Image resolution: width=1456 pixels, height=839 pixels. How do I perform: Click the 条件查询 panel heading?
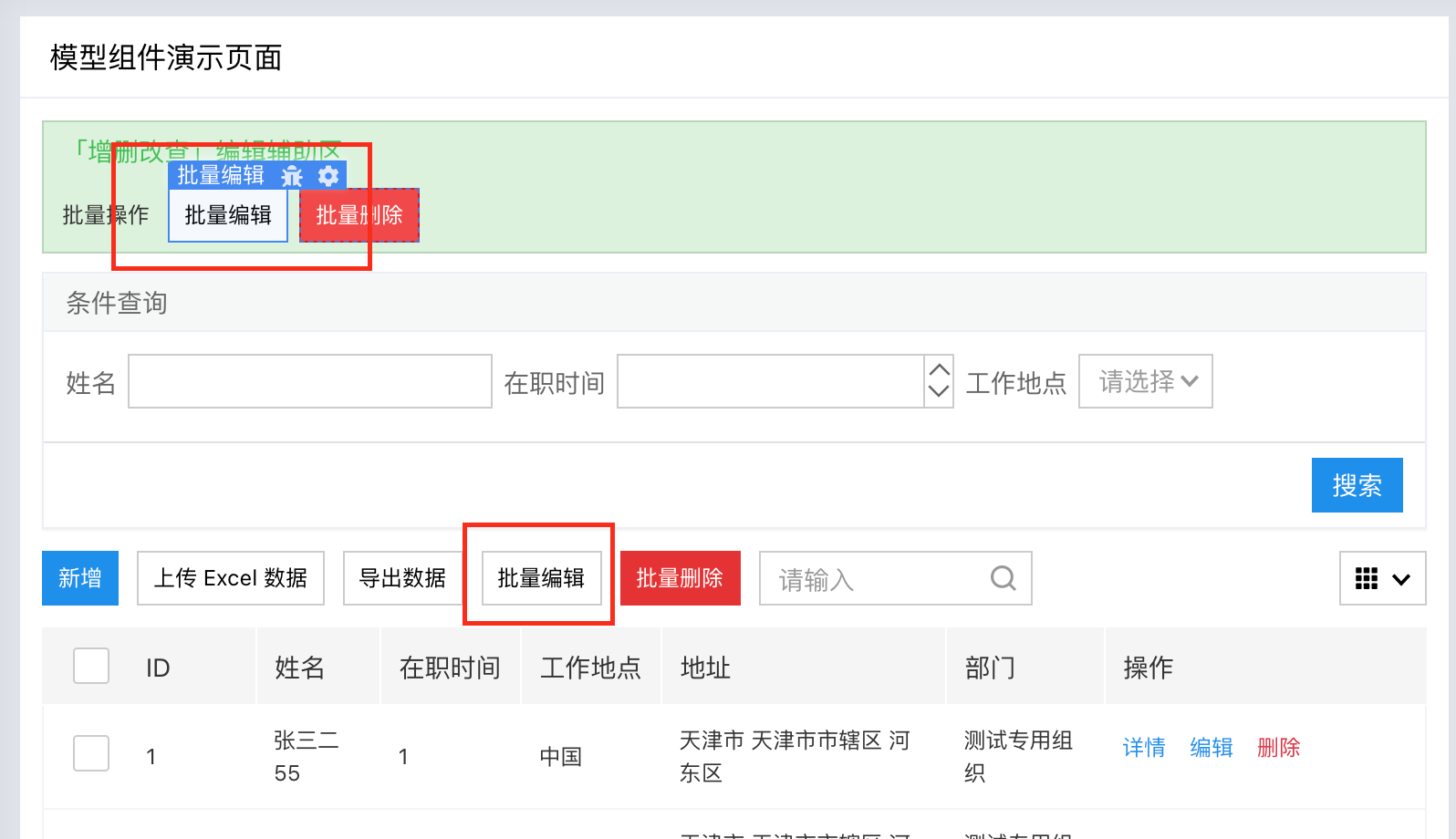[x=117, y=303]
